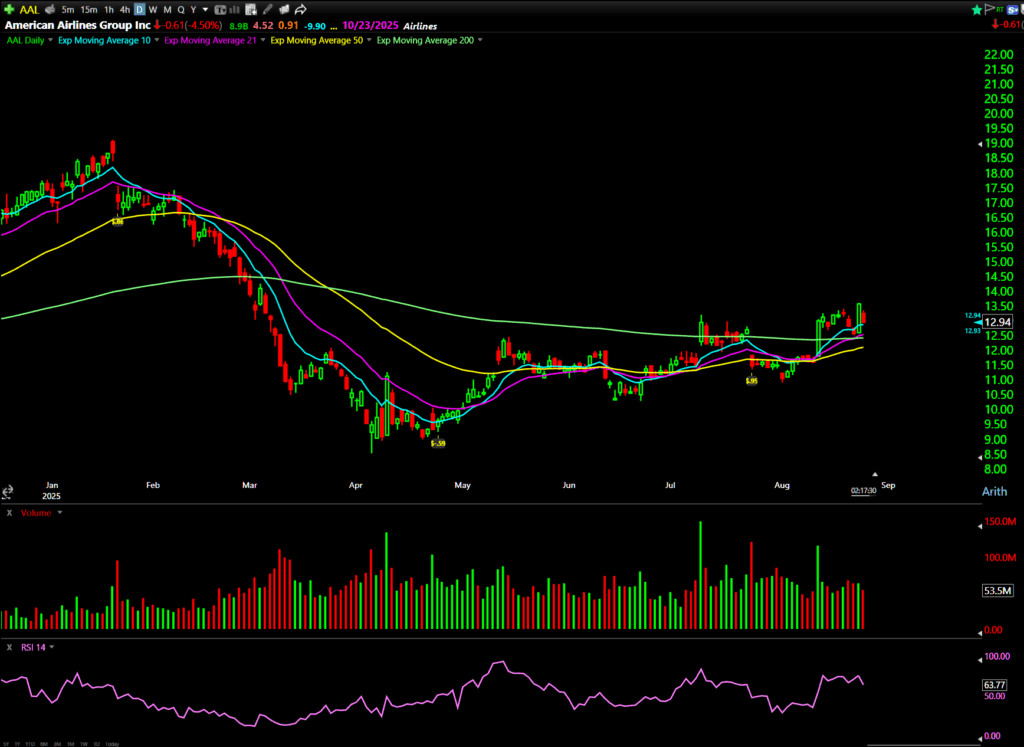Click the pointing hand icon beside AAL
Screen dimensions: 1024x747
click(x=50, y=9)
